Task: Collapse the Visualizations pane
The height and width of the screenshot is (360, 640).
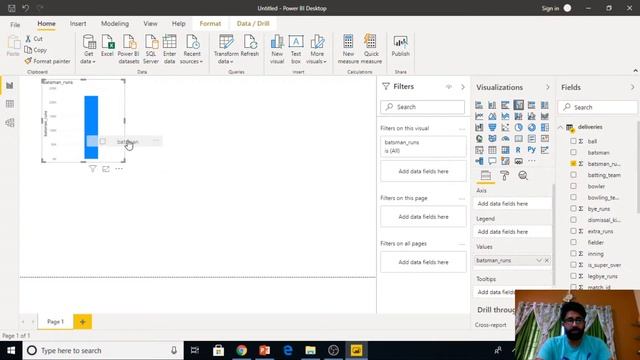Action: [x=547, y=87]
